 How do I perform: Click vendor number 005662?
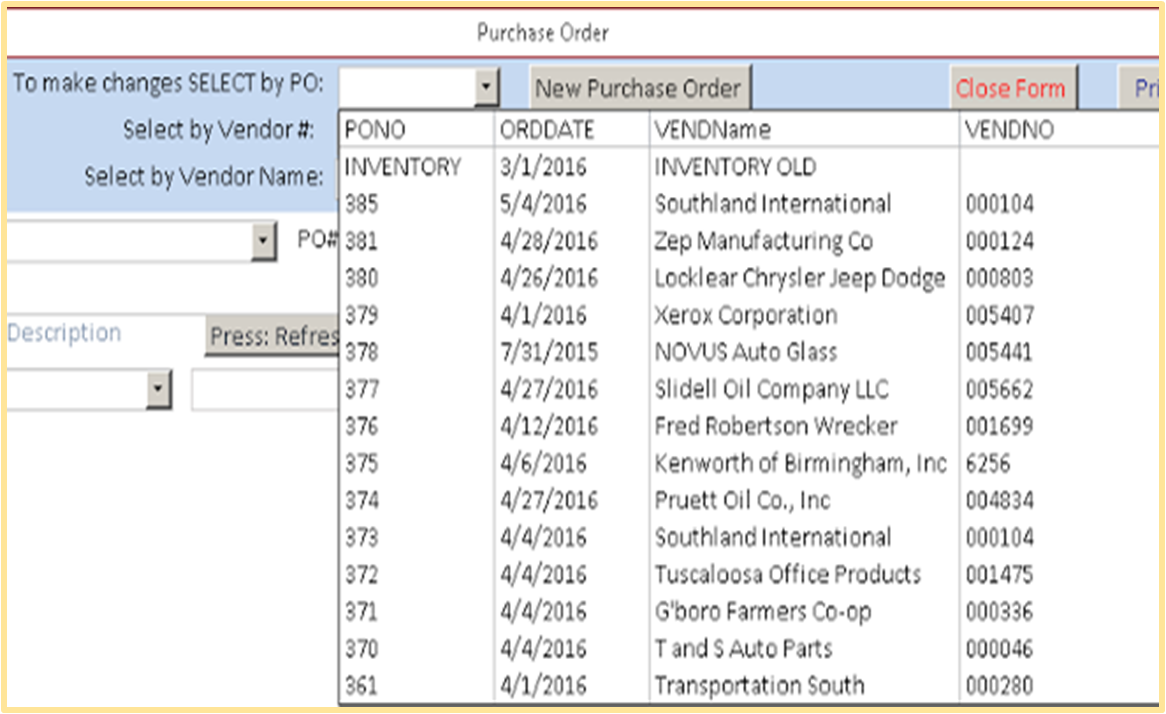1000,389
